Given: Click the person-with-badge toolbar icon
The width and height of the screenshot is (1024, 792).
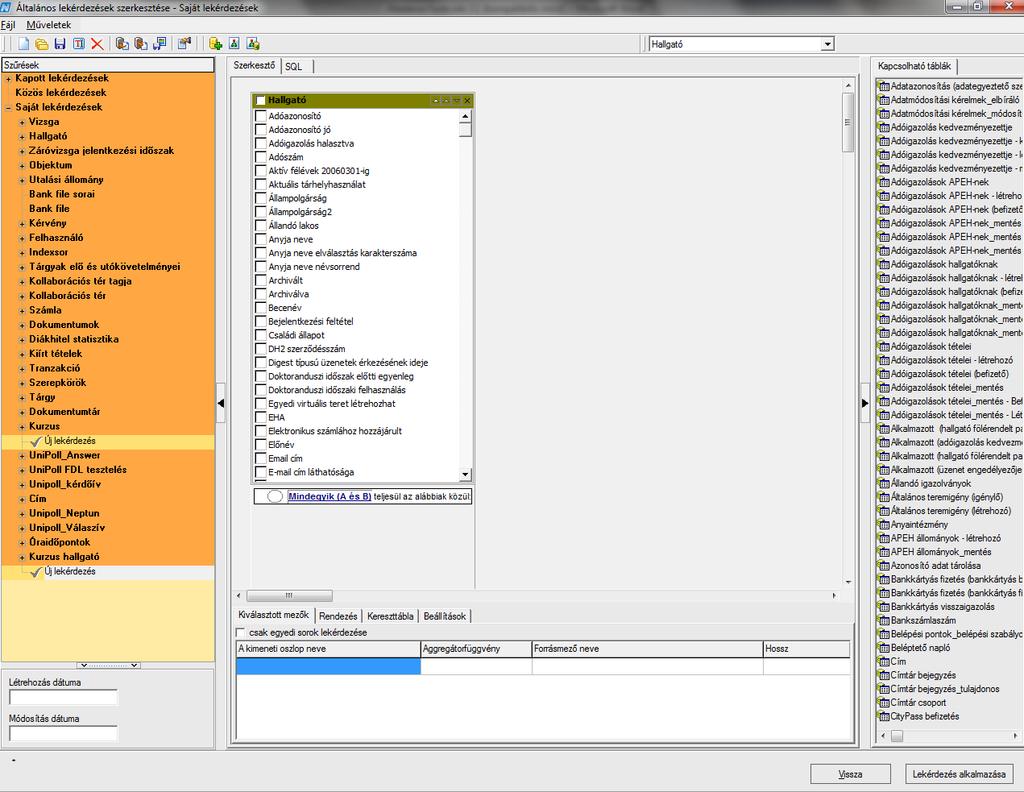Looking at the screenshot, I should click(x=253, y=44).
